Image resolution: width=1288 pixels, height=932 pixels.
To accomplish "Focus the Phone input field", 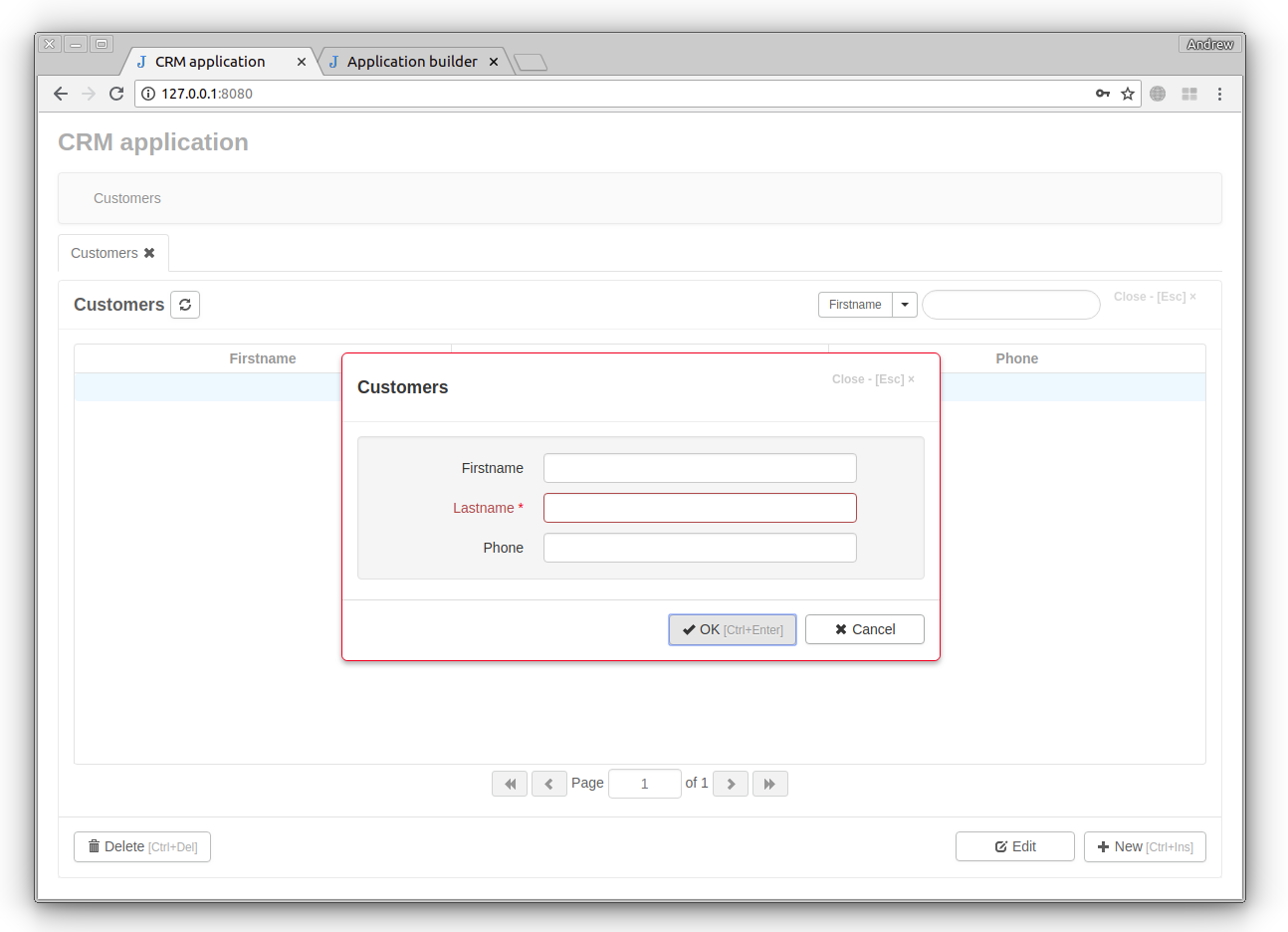I will [x=700, y=548].
